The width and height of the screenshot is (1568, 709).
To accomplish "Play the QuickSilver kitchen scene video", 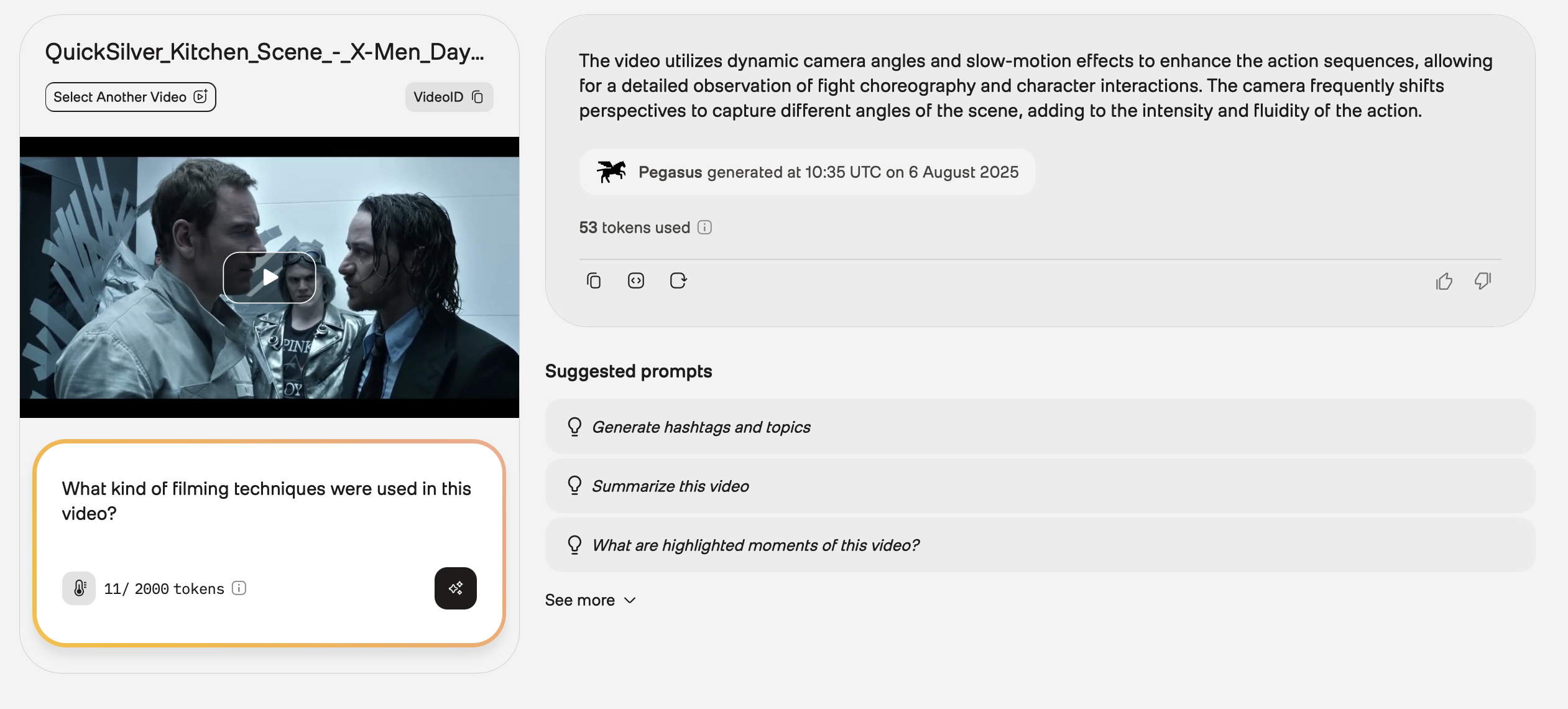I will (x=269, y=277).
